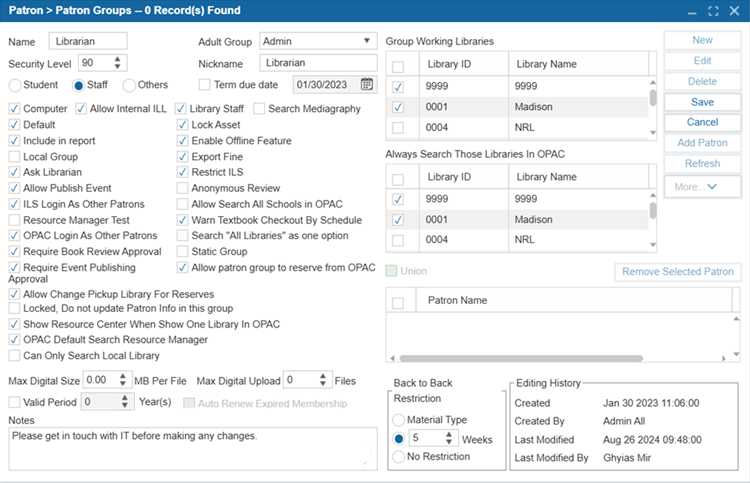This screenshot has width=750, height=483.
Task: Toggle the Library Staff checkbox
Action: [181, 109]
